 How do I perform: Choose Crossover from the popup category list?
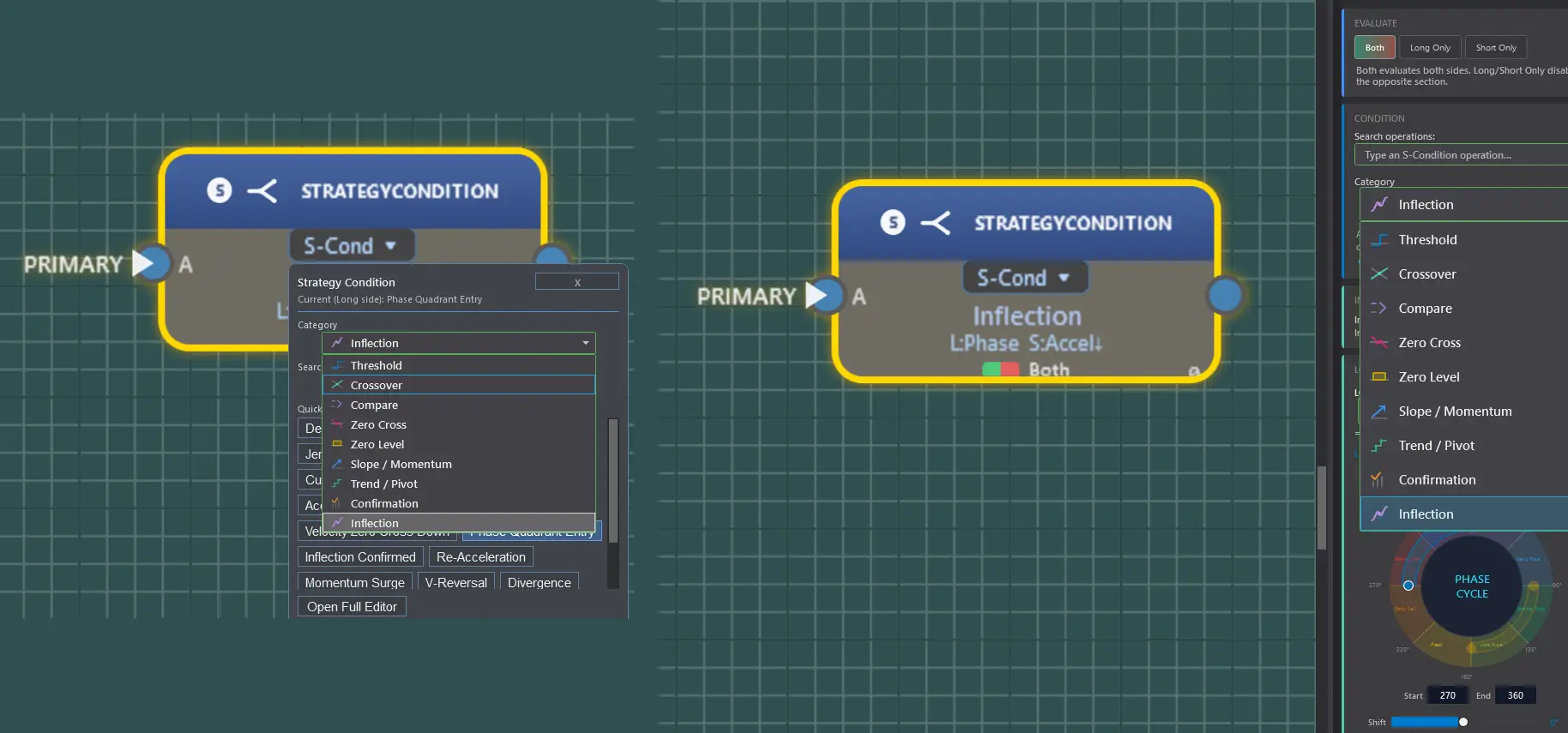point(459,385)
